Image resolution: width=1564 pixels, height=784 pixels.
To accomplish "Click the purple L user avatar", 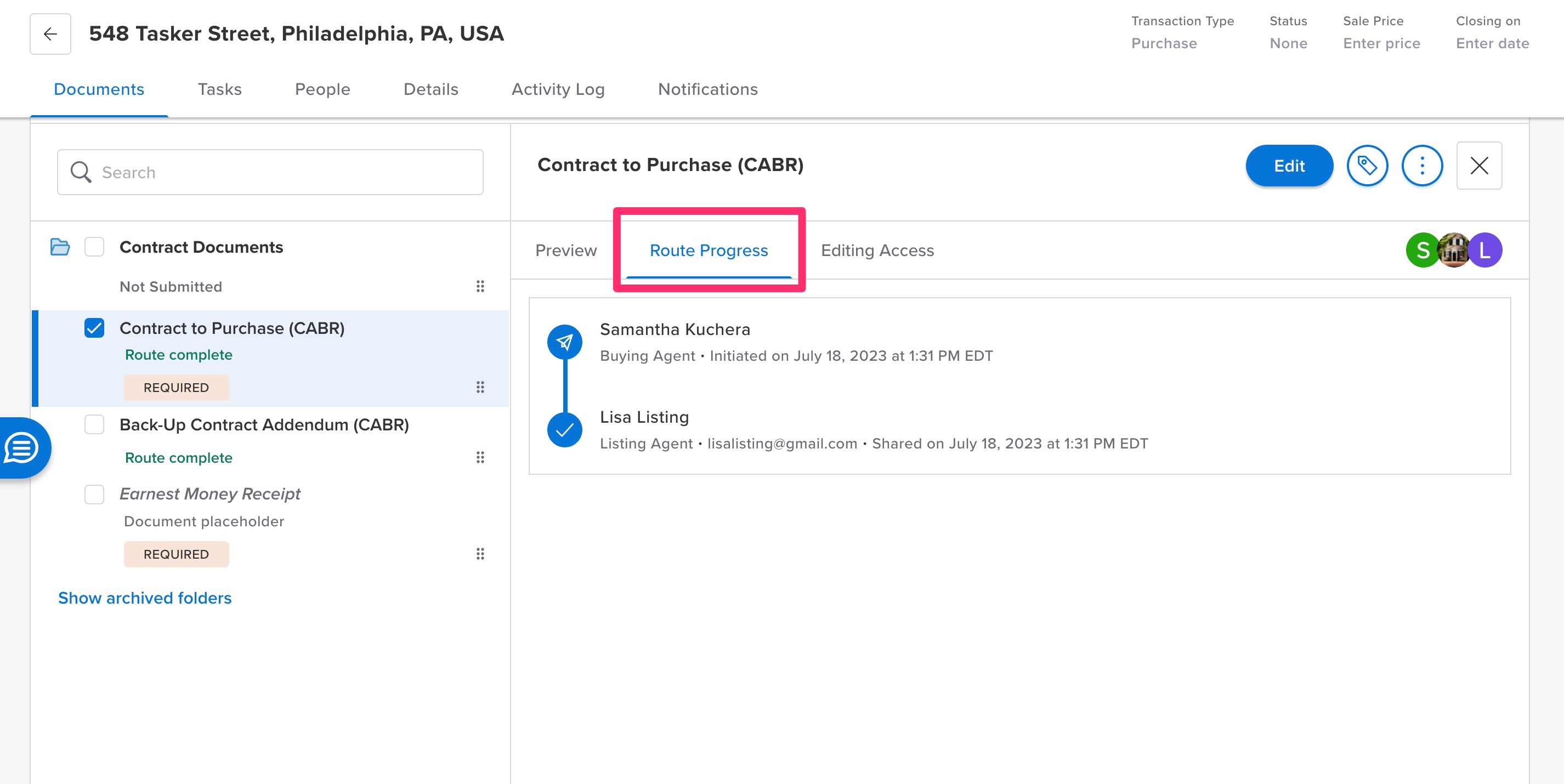I will point(1485,250).
